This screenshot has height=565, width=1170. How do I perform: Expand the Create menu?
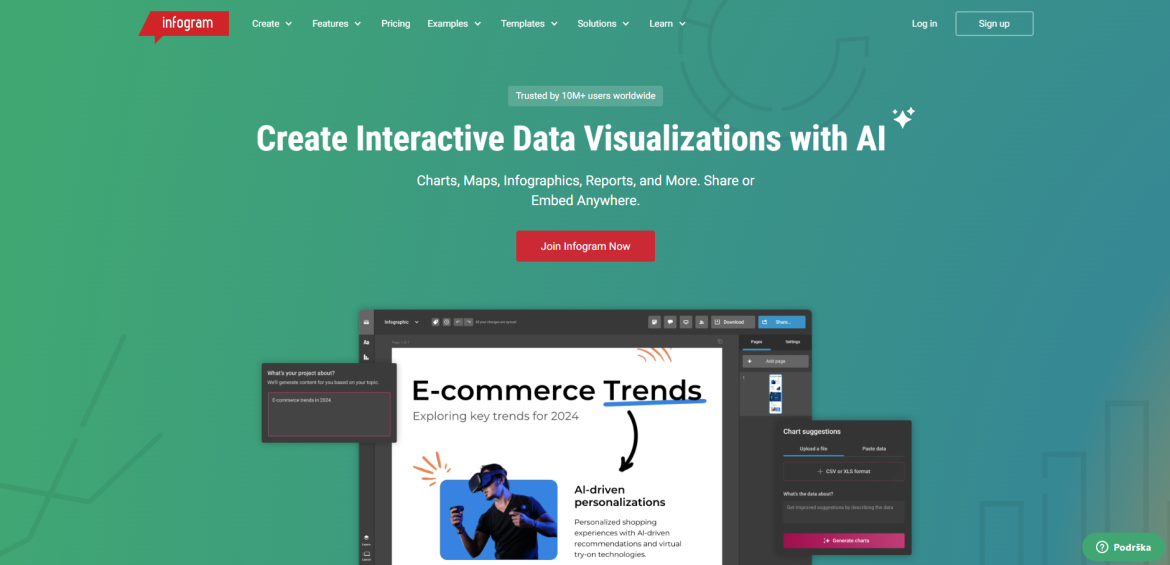tap(272, 23)
